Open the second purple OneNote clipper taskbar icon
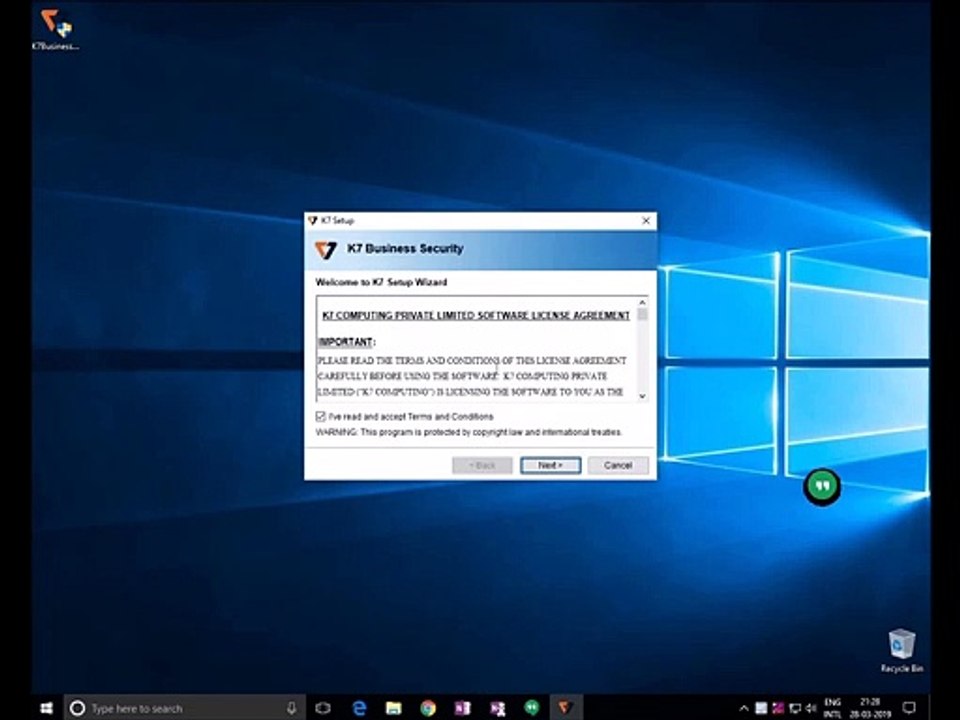Image resolution: width=960 pixels, height=720 pixels. tap(498, 708)
